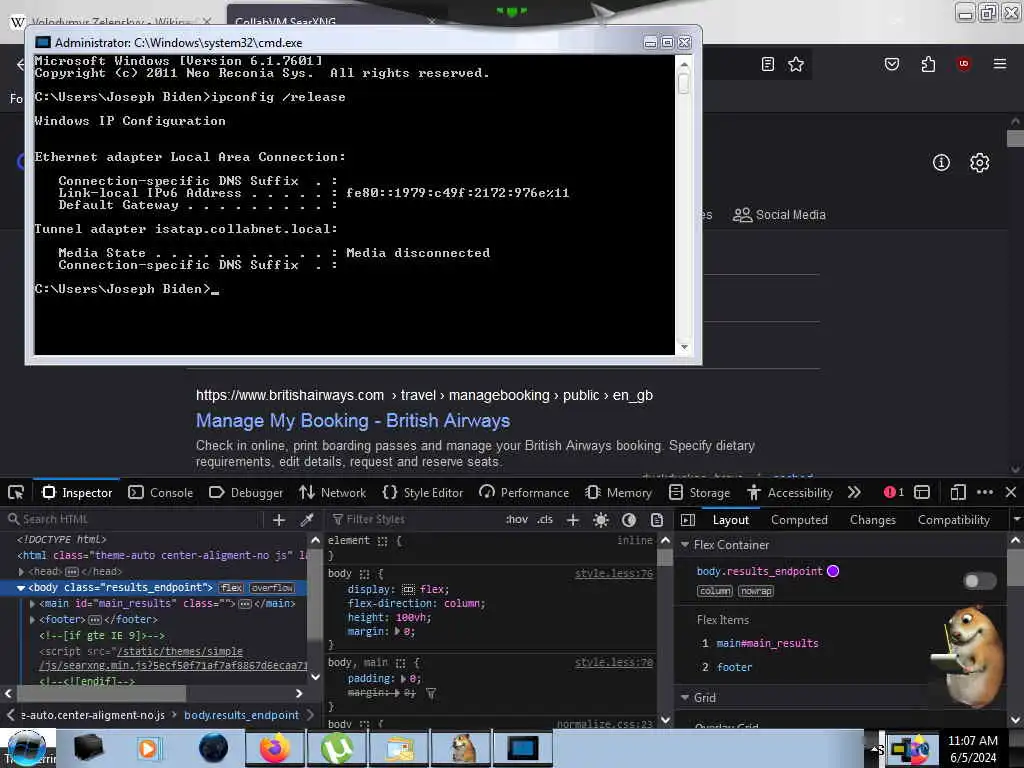Viewport: 1024px width, 768px height.
Task: Toggle dark color scheme simulation
Action: point(629,520)
